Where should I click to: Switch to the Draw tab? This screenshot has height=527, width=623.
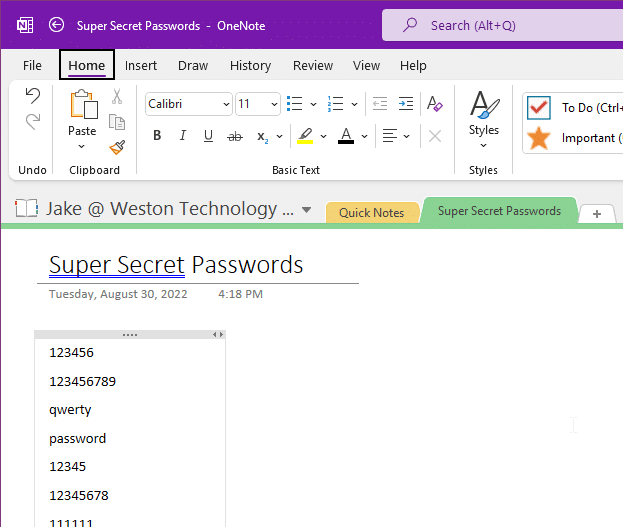point(193,65)
